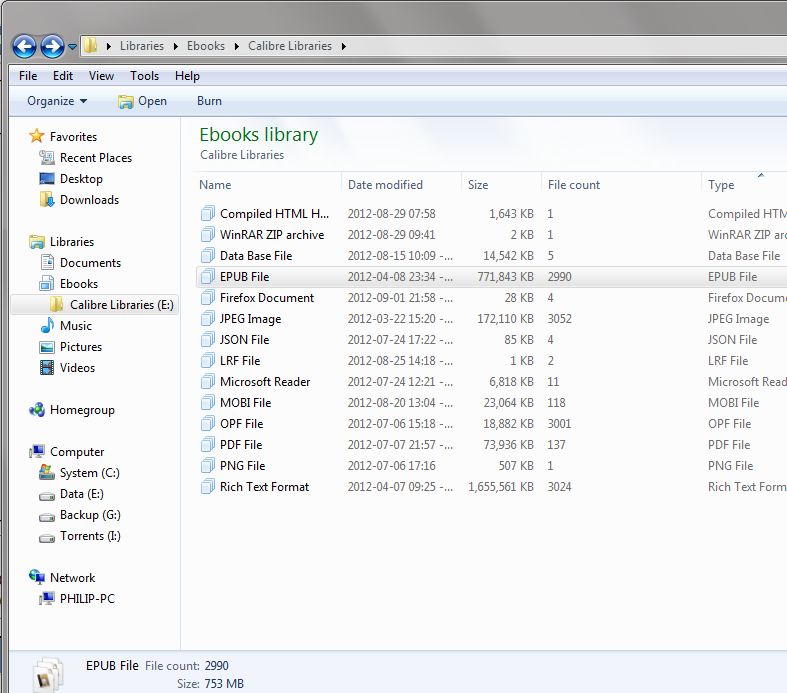Select Recent Places in Favorites
Viewport: 787px width, 693px height.
tap(96, 158)
